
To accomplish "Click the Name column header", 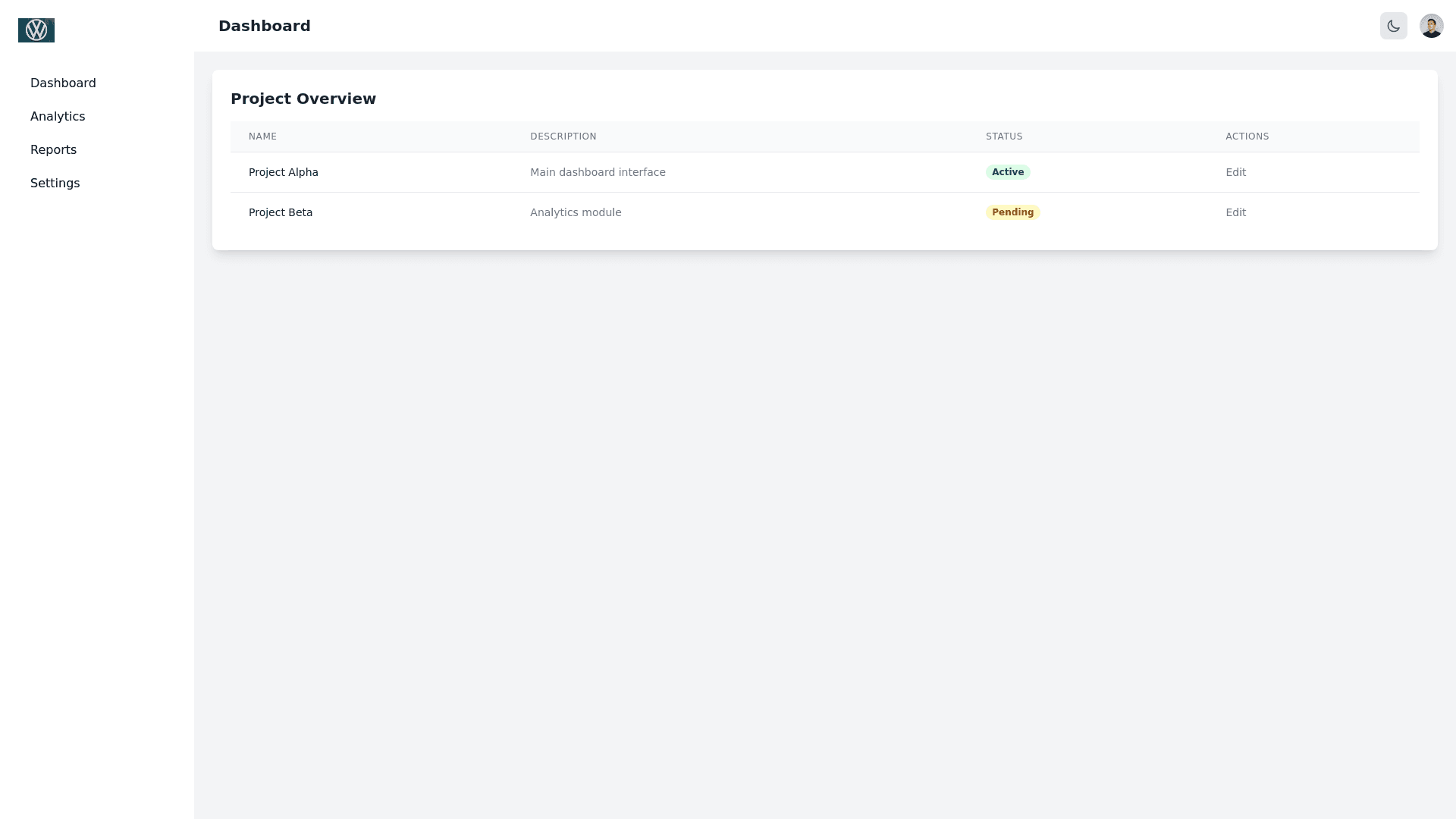I will [x=262, y=136].
